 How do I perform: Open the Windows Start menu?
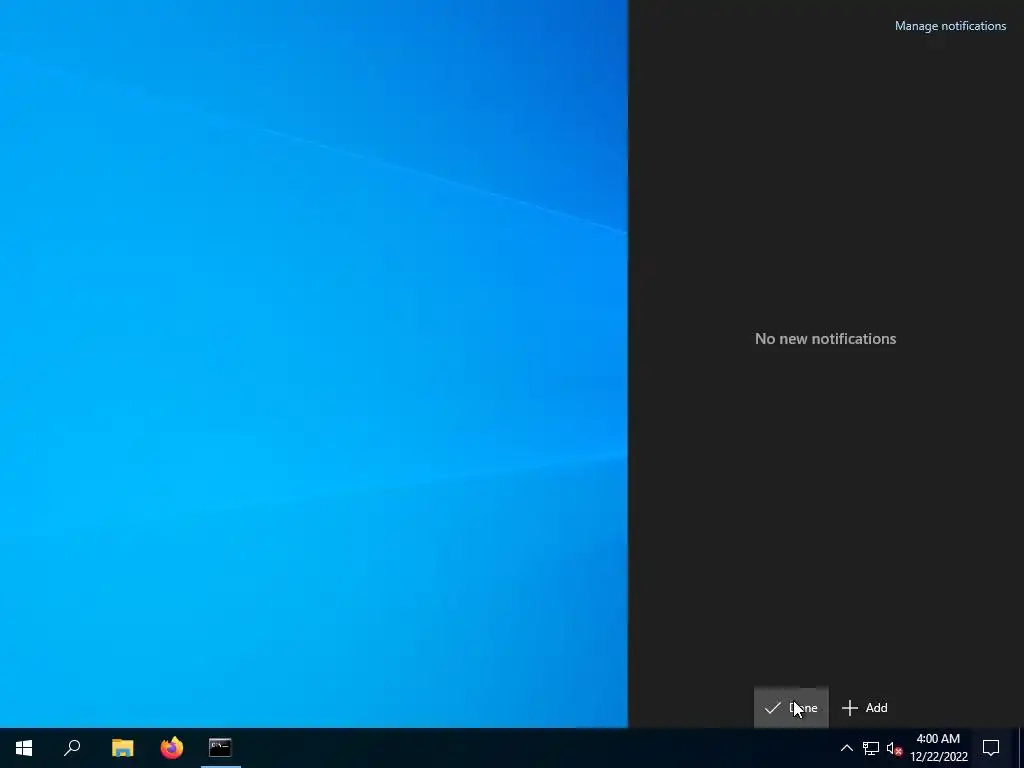click(24, 748)
